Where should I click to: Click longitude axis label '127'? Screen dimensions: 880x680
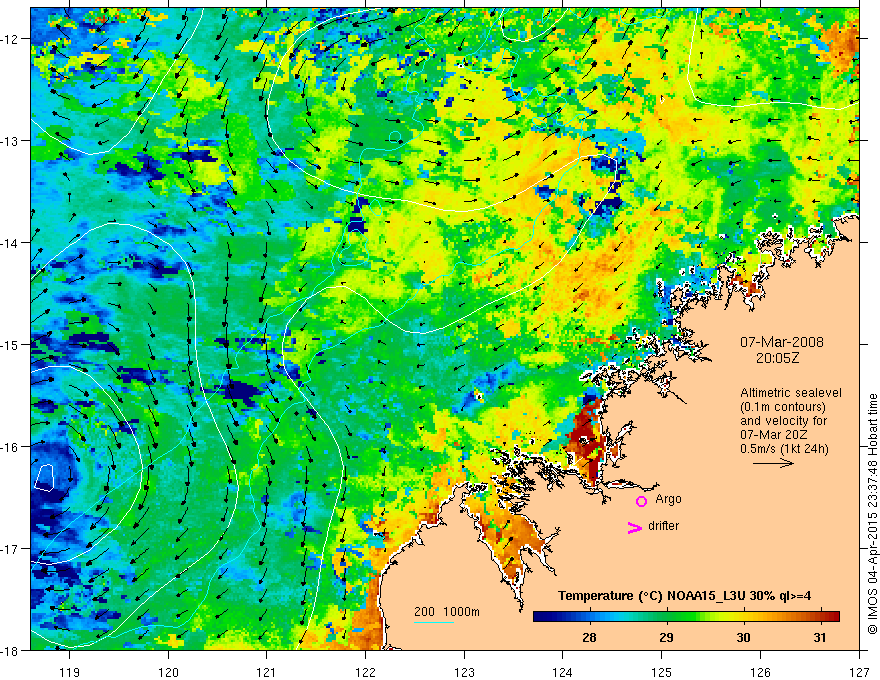click(859, 672)
